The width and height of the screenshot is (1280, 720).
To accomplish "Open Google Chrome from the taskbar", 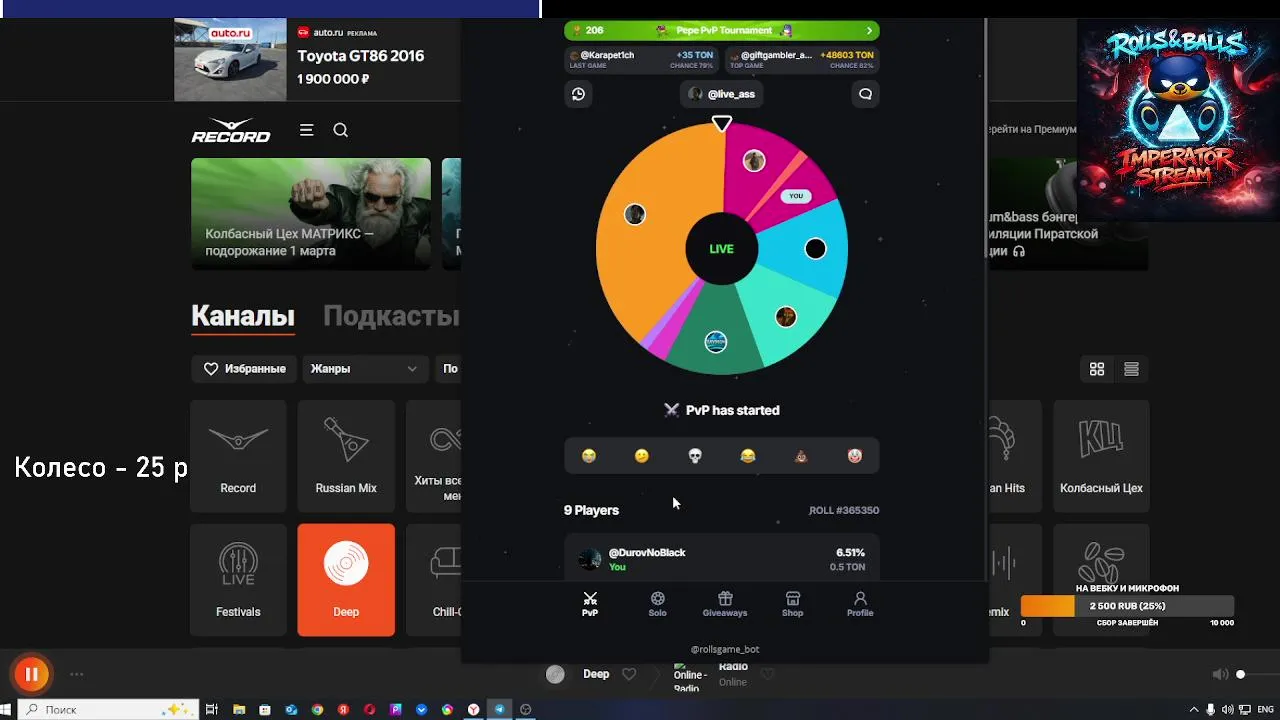I will point(317,709).
